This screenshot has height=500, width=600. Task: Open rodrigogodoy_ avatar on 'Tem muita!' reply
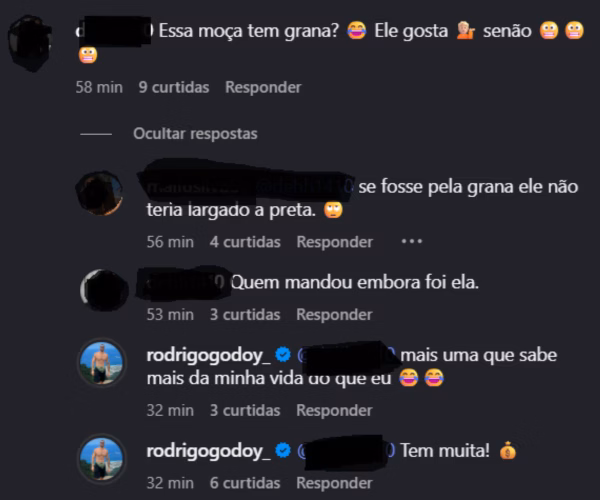[101, 458]
